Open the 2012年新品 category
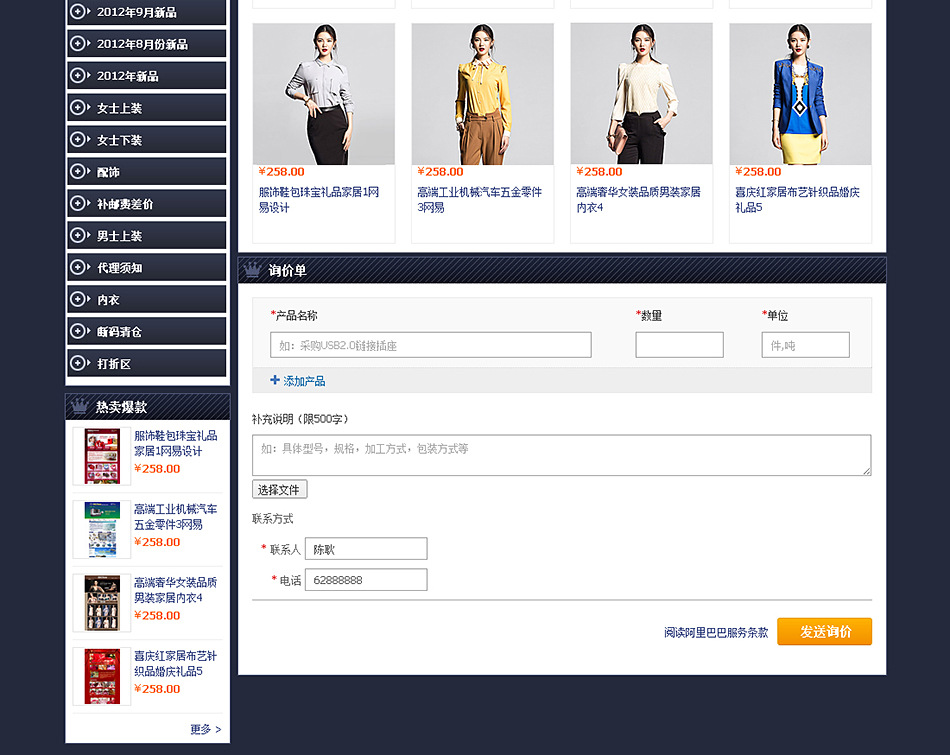The image size is (950, 755). [x=147, y=76]
